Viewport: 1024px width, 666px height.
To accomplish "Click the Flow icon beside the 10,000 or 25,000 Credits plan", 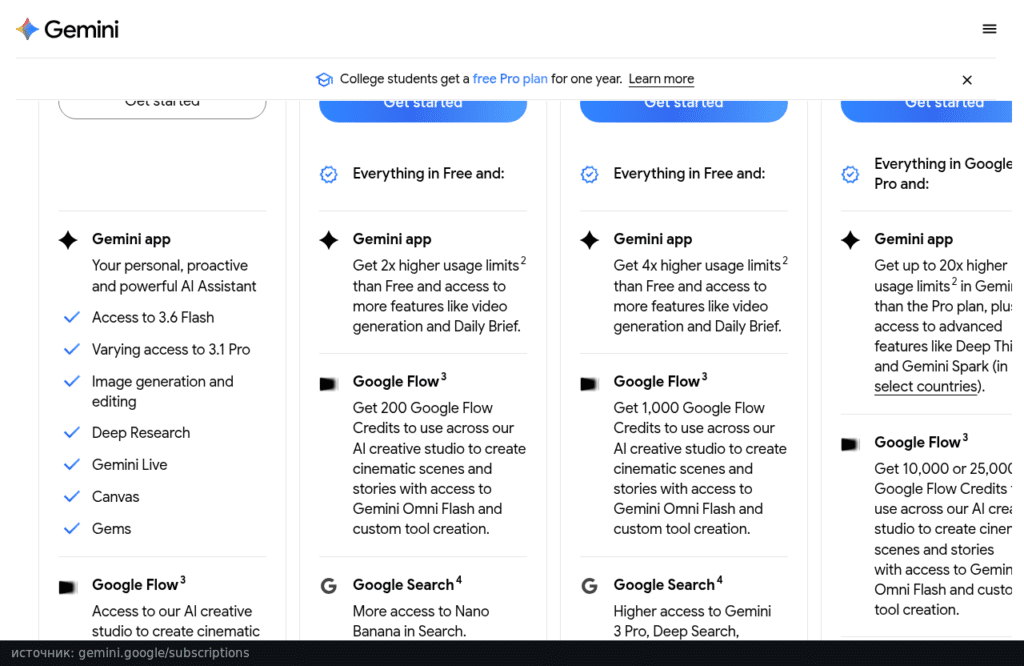I will pos(850,444).
